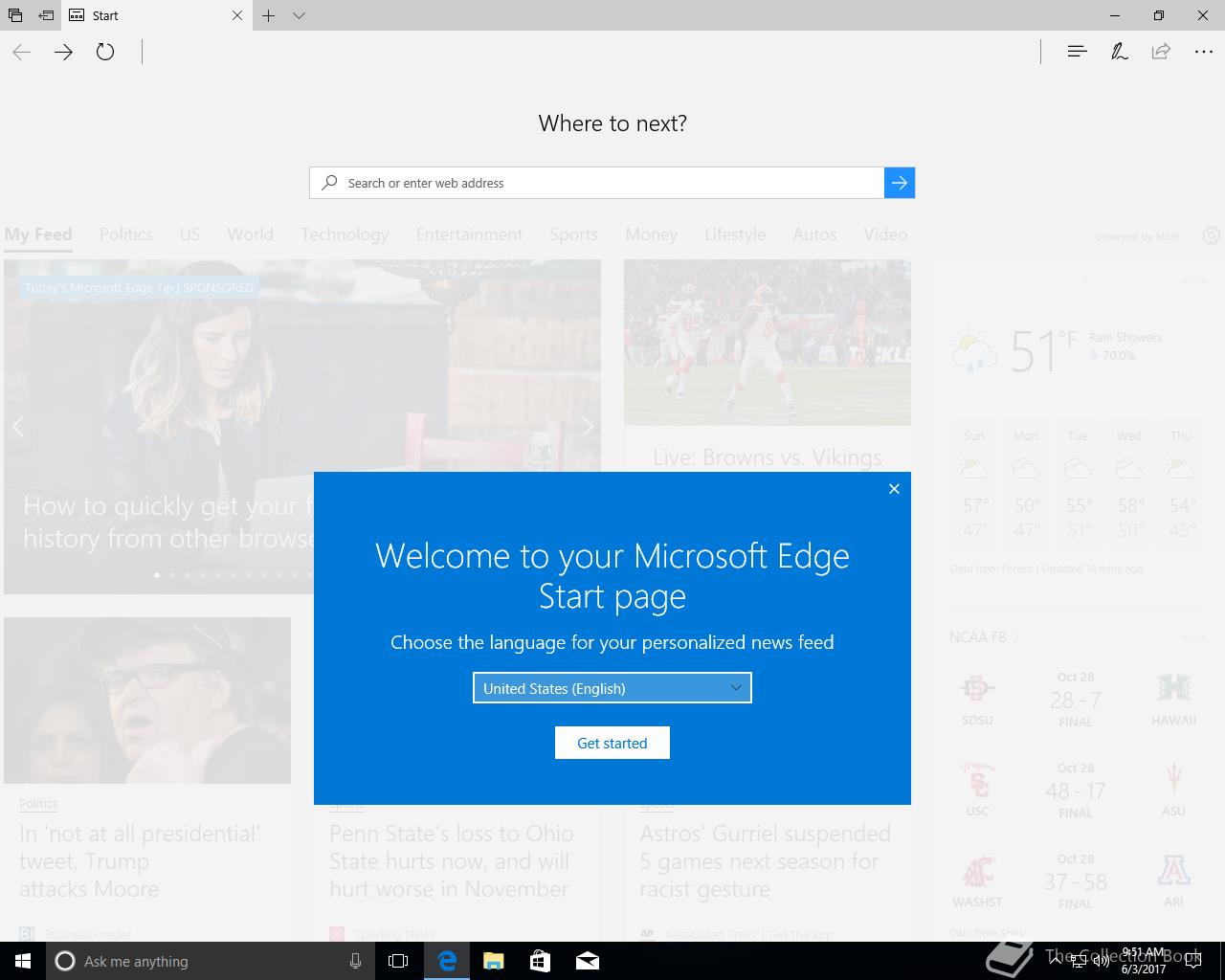Switch to the Entertainment feed tab
This screenshot has width=1225, height=980.
tap(469, 234)
